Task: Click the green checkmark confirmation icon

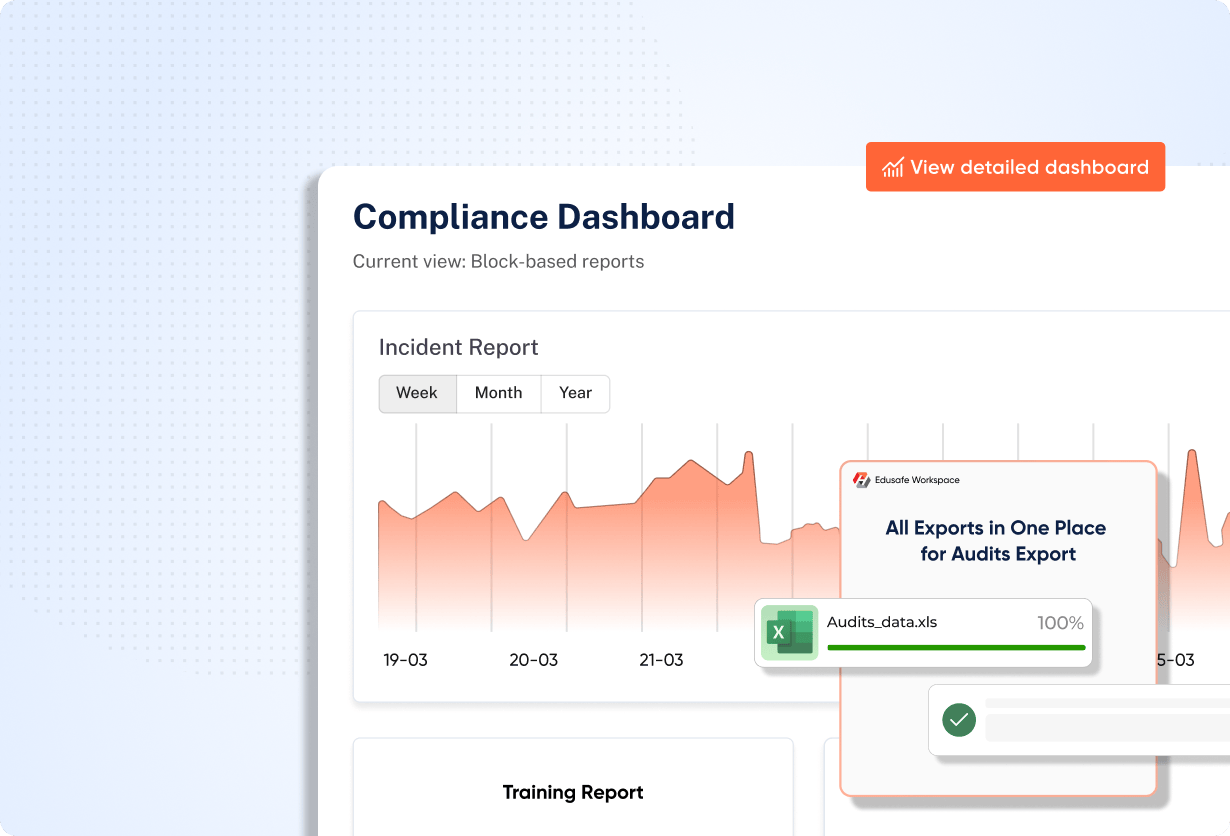Action: pos(959,720)
